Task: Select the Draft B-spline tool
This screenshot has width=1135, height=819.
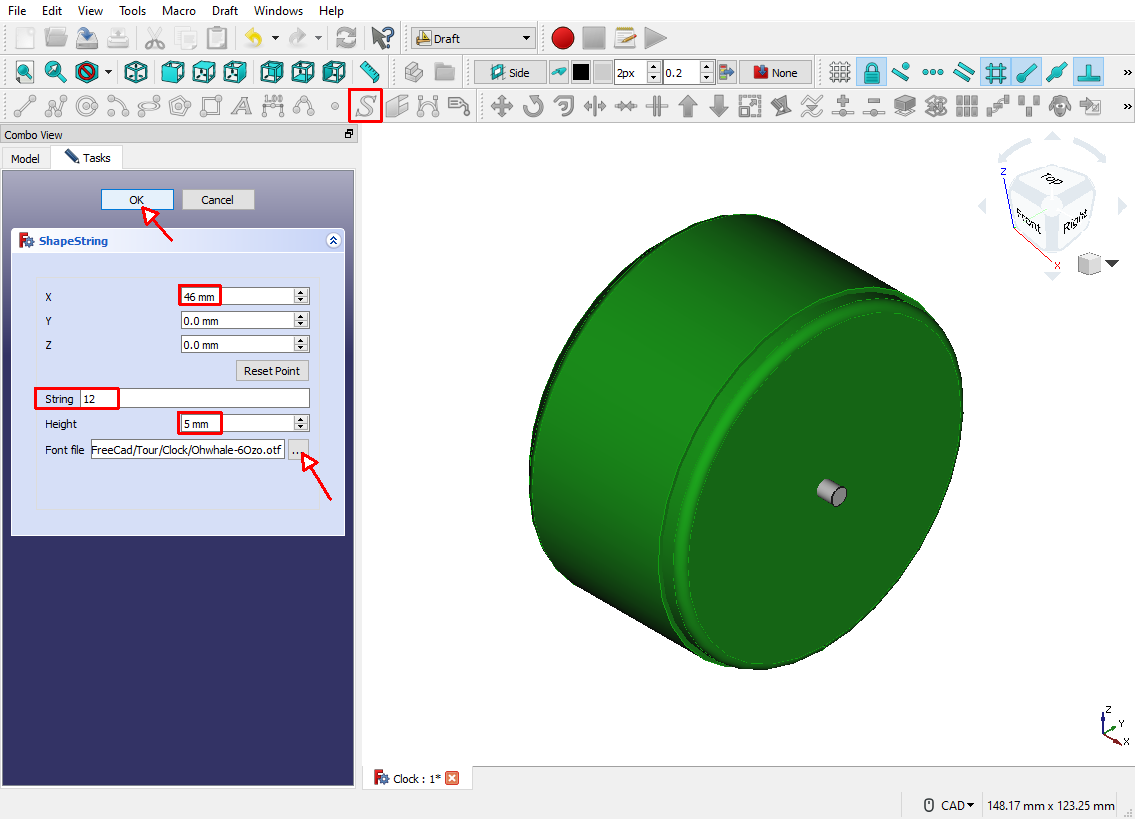Action: coord(303,106)
